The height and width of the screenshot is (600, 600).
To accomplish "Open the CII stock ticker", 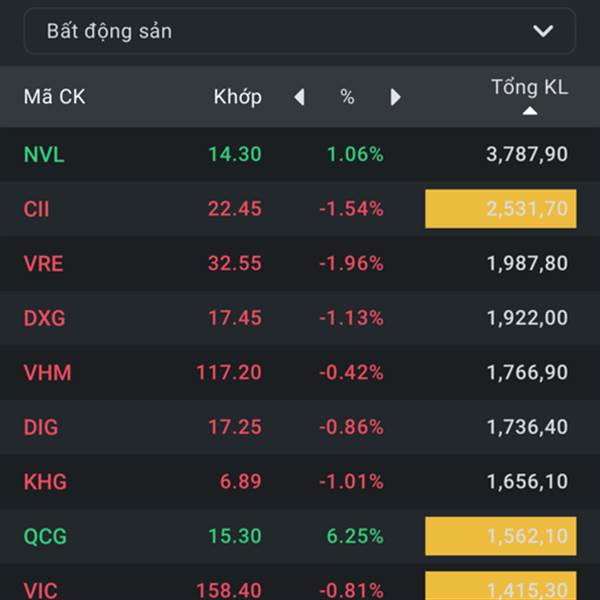I will [36, 209].
